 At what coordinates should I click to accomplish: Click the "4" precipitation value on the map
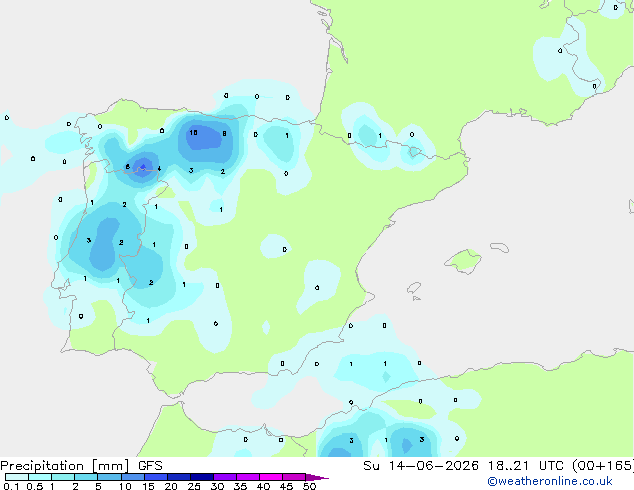coord(159,169)
